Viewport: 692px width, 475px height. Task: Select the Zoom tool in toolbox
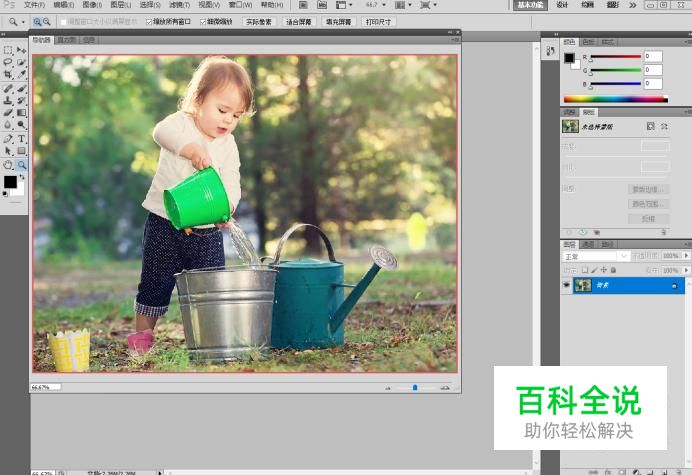pos(21,165)
